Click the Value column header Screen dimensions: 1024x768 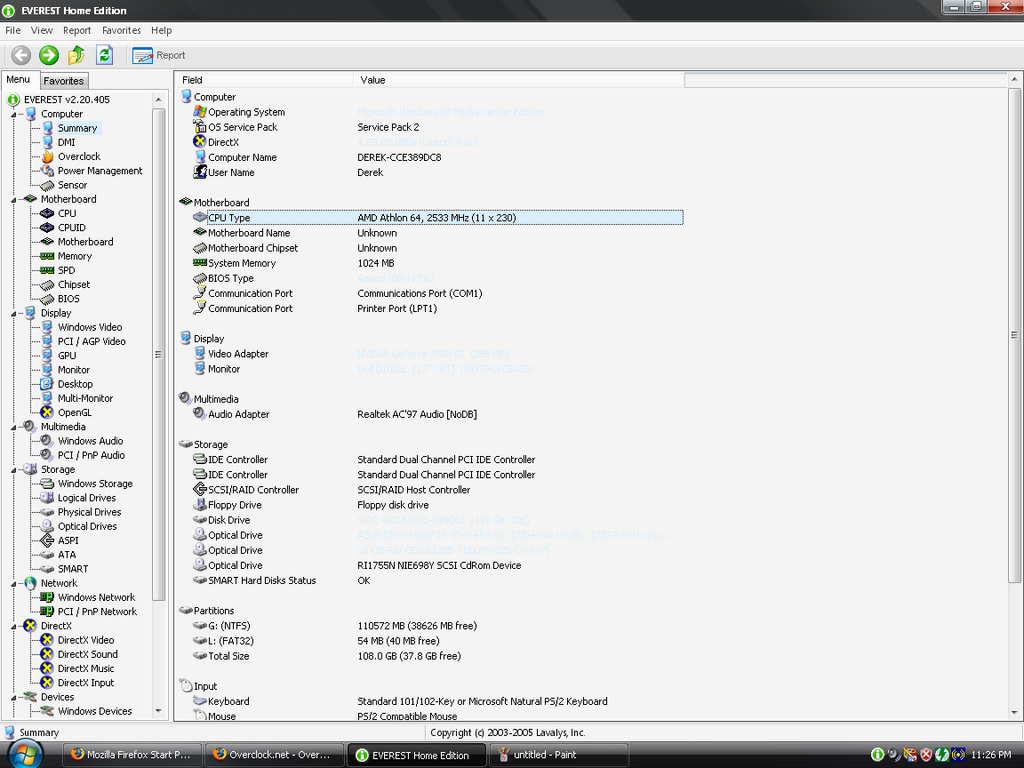tap(519, 80)
